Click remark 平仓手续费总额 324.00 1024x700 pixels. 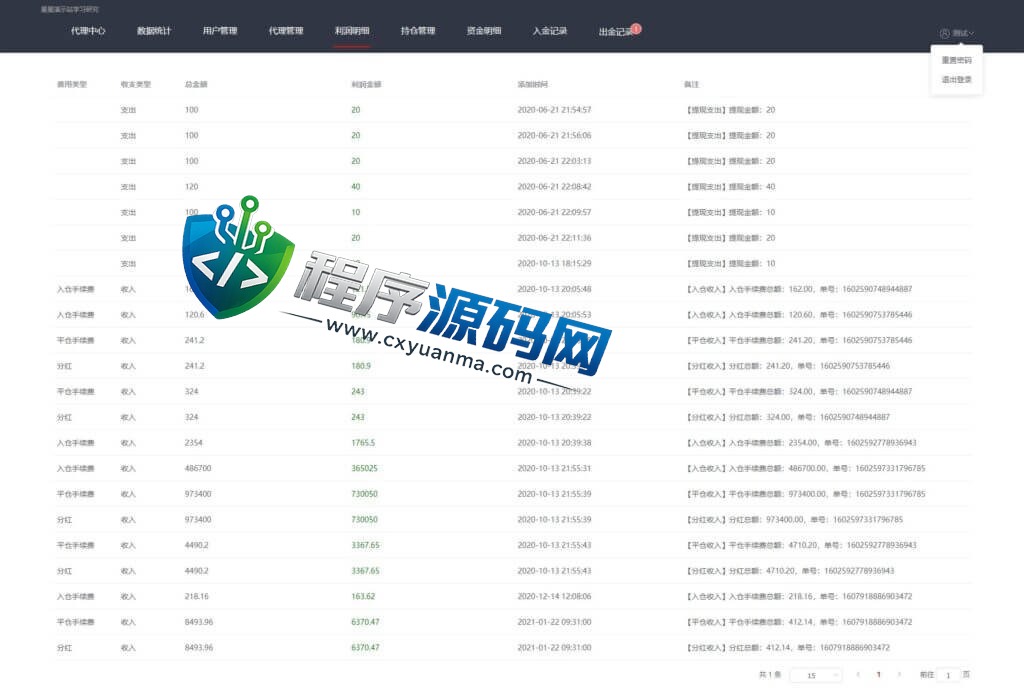click(x=798, y=391)
